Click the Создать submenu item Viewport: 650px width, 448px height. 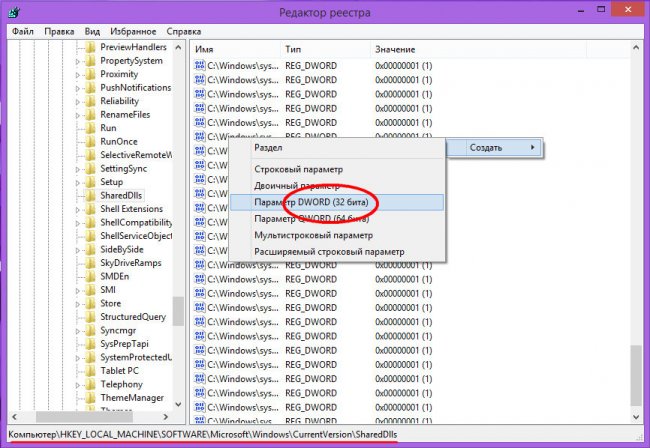click(x=494, y=148)
